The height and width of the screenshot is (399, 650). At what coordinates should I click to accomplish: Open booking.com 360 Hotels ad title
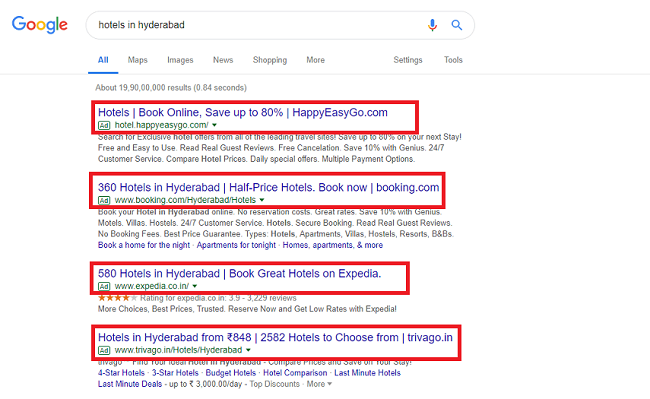pyautogui.click(x=269, y=188)
